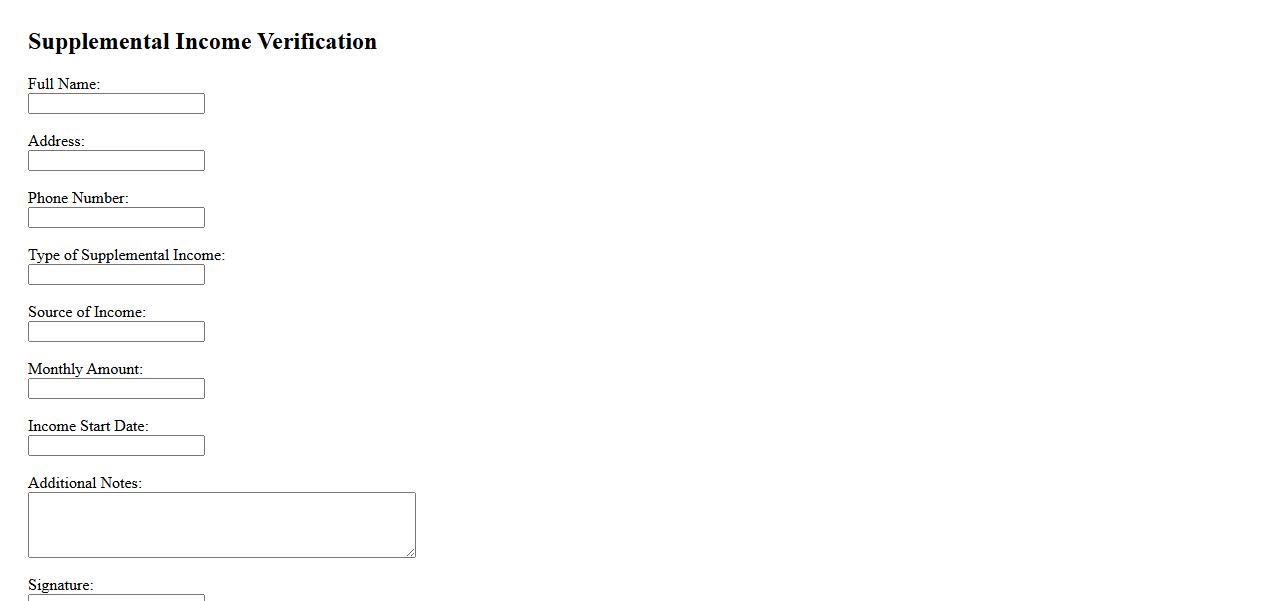This screenshot has width=1278, height=601.
Task: Click the "Monthly Amount:" label
Action: 85,369
